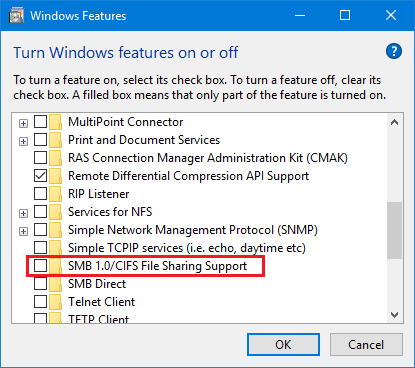This screenshot has width=415, height=368.
Task: Enable SMB 1.0/CIFS File Sharing Support checkbox
Action: click(x=40, y=266)
